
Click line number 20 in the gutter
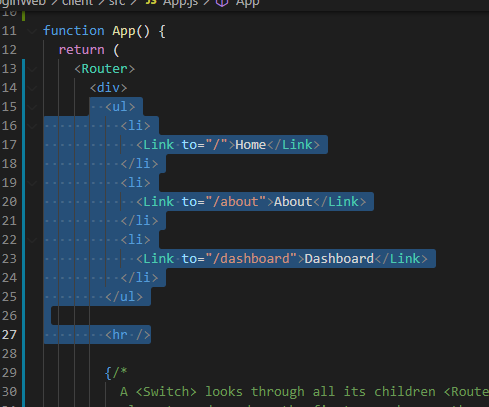(x=9, y=202)
